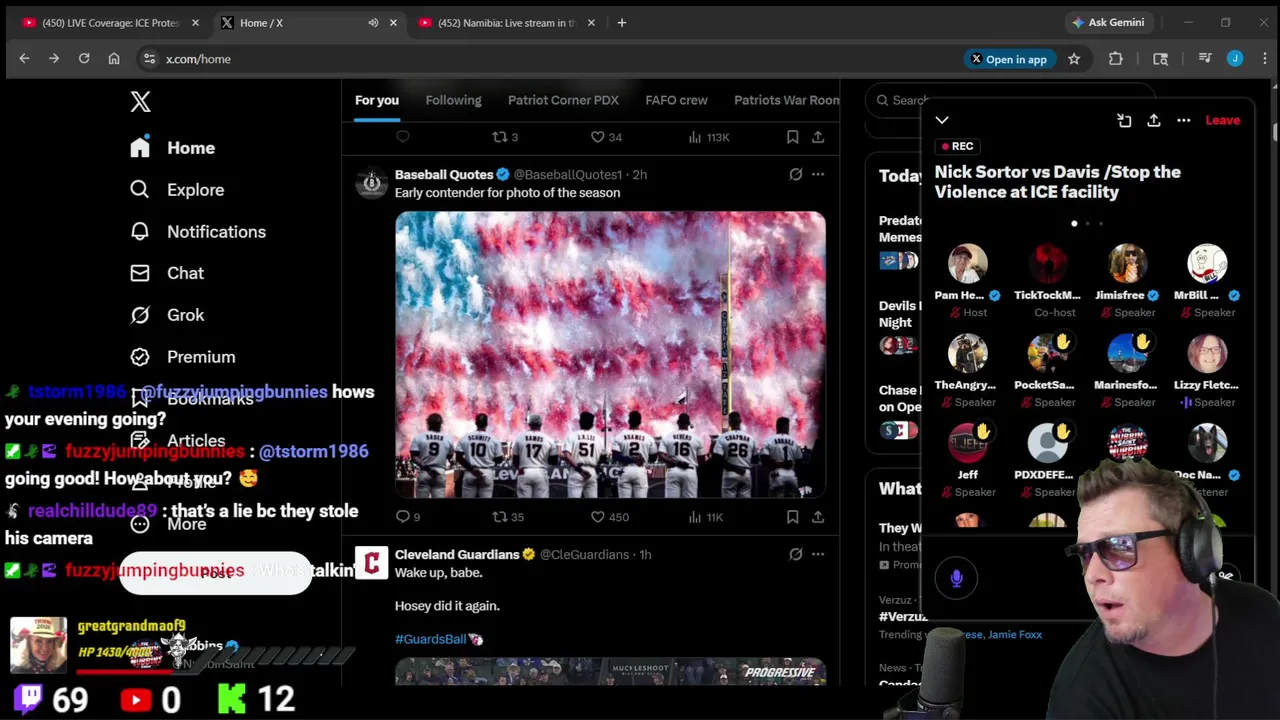
Task: Open the Cleveland Guardians profile name
Action: click(x=457, y=554)
